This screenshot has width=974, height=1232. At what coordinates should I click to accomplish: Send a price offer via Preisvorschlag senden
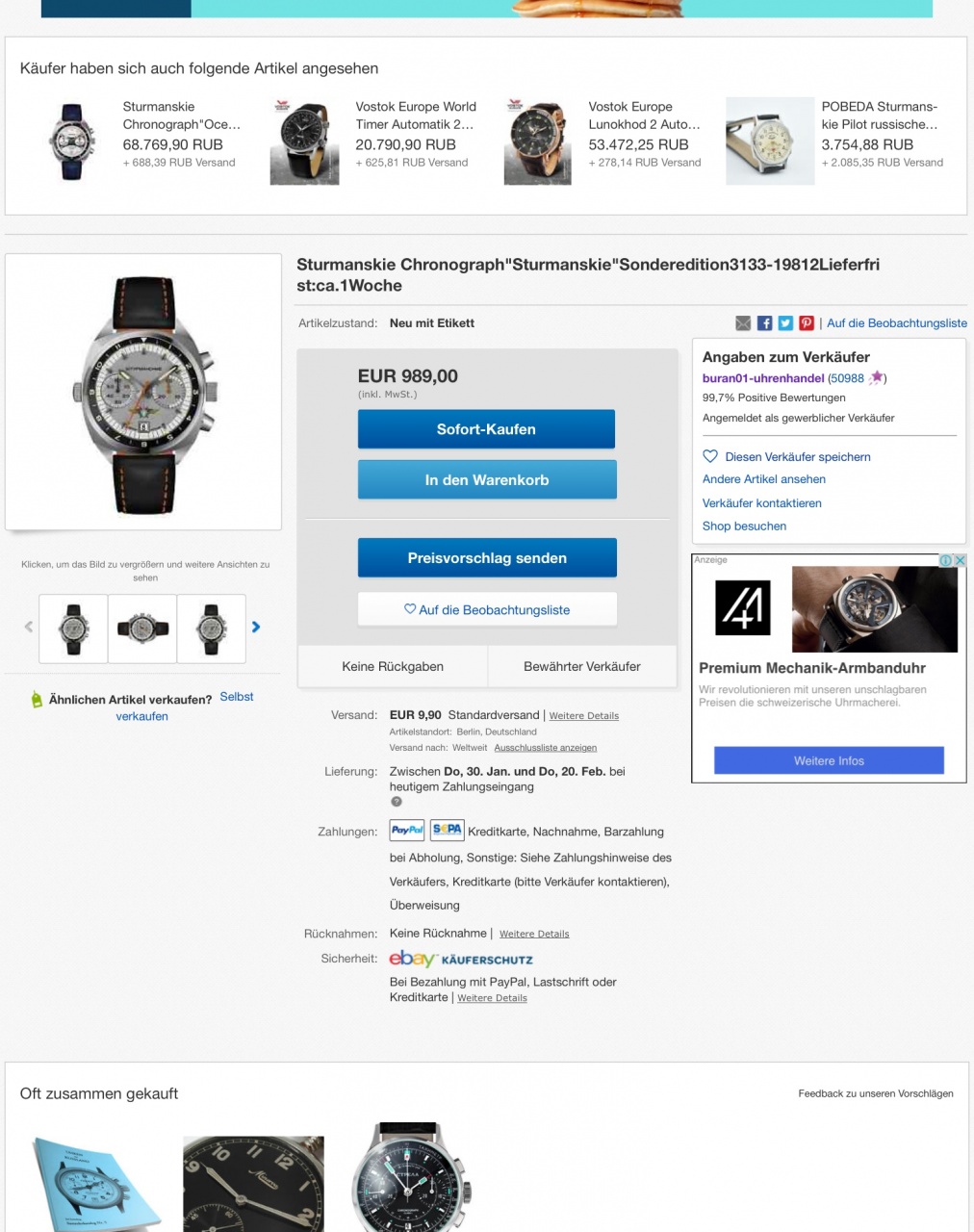(486, 558)
